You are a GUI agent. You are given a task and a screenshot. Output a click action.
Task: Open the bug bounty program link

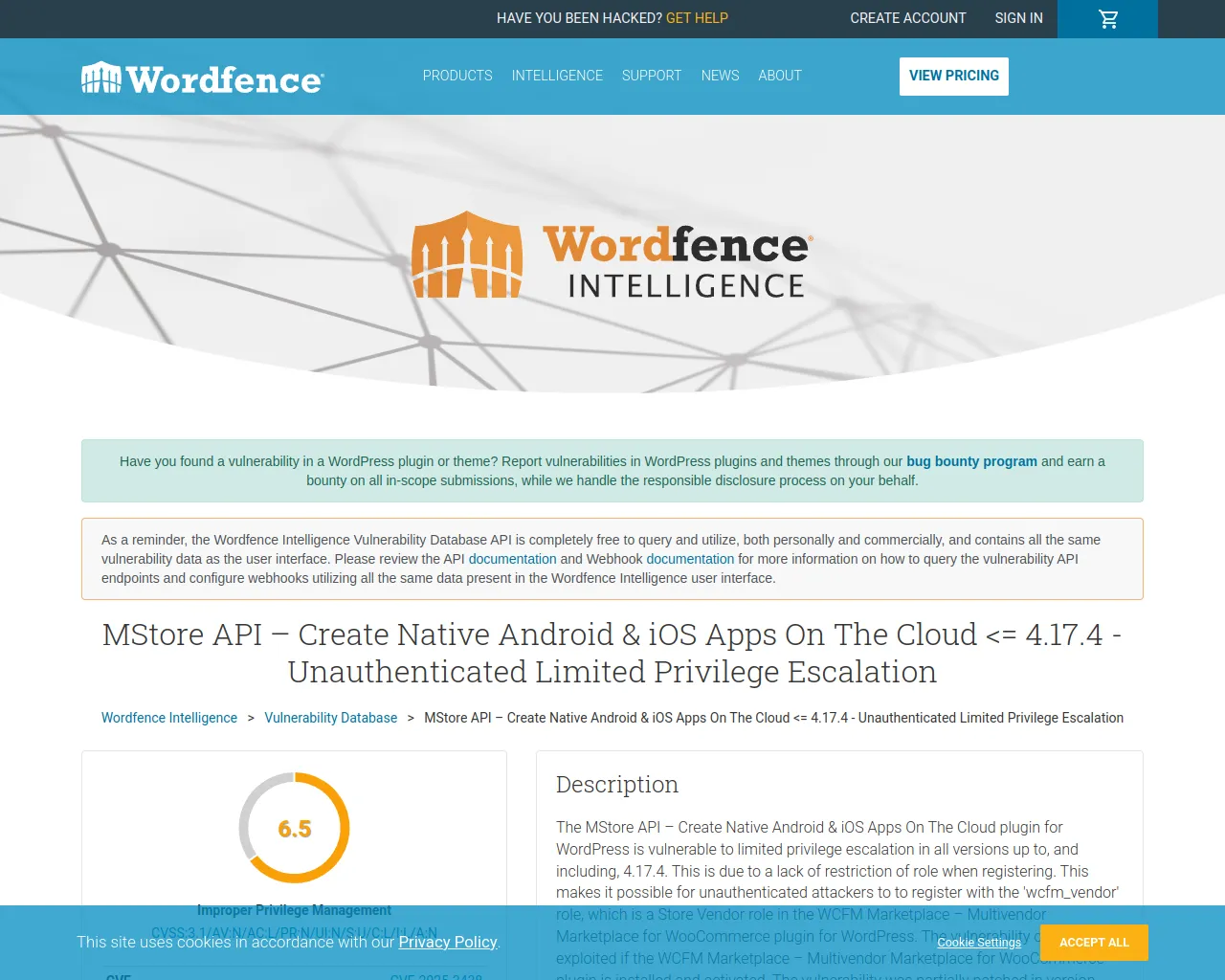(x=971, y=461)
